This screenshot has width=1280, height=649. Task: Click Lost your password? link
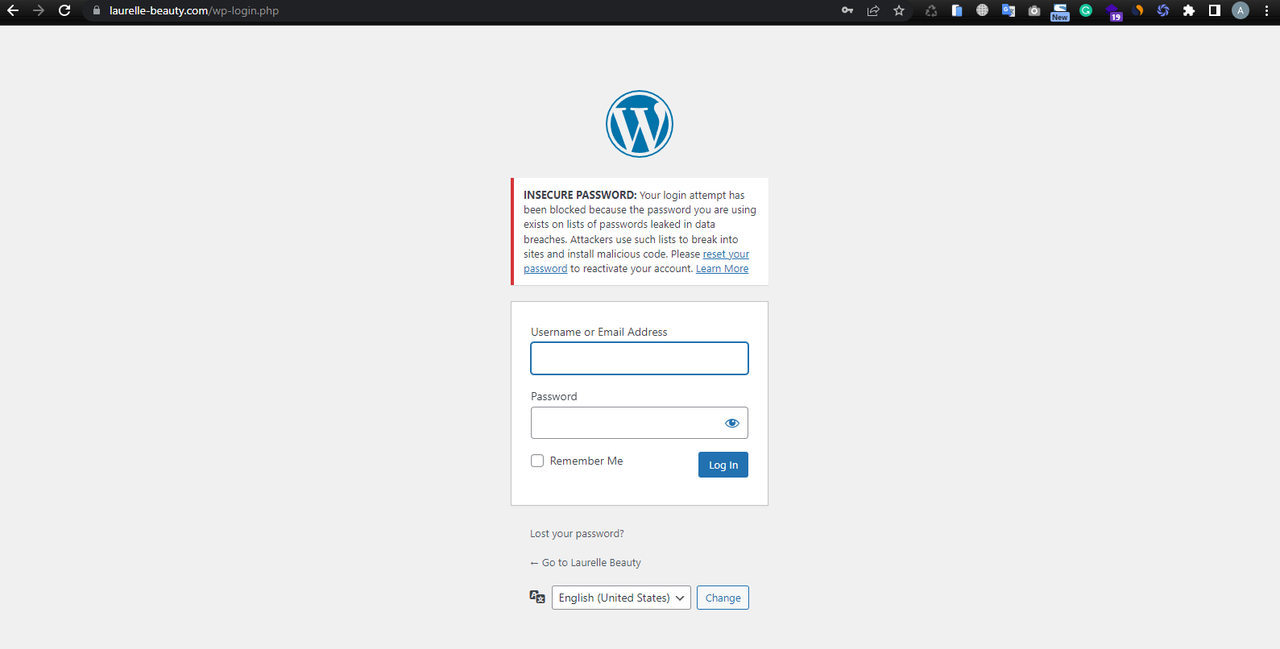tap(577, 534)
